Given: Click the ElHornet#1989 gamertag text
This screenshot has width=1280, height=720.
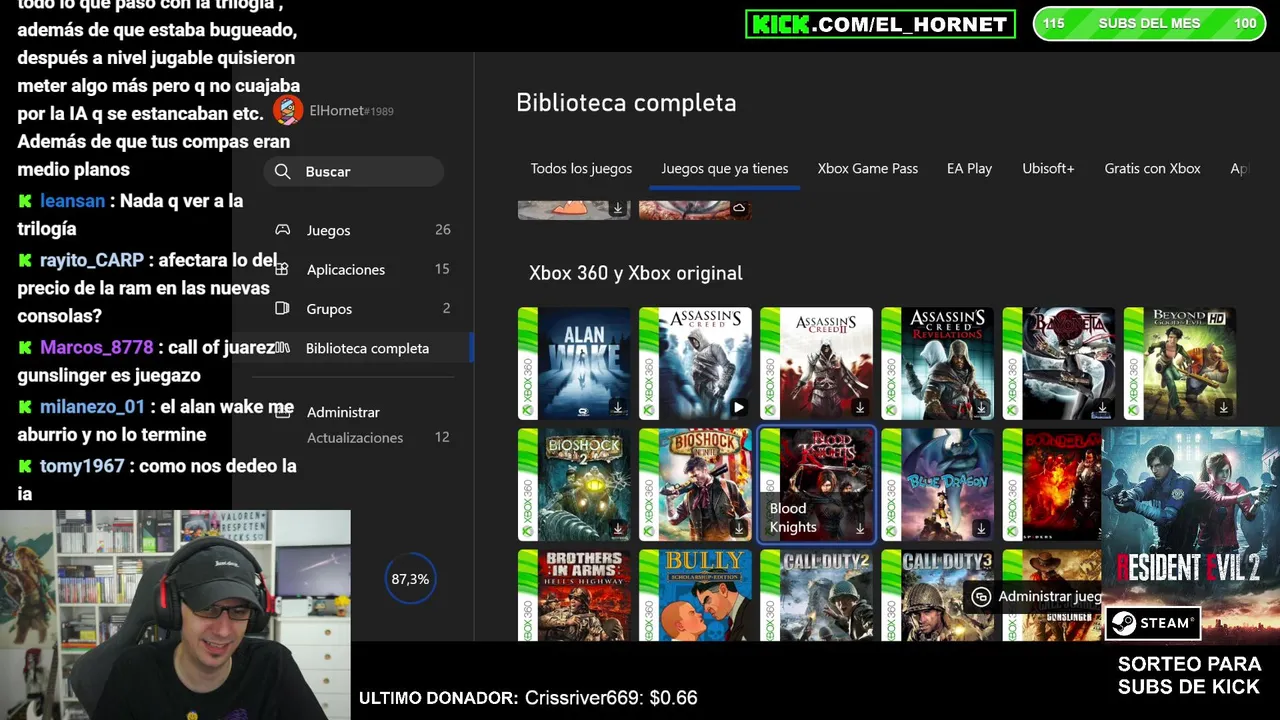Looking at the screenshot, I should point(351,111).
